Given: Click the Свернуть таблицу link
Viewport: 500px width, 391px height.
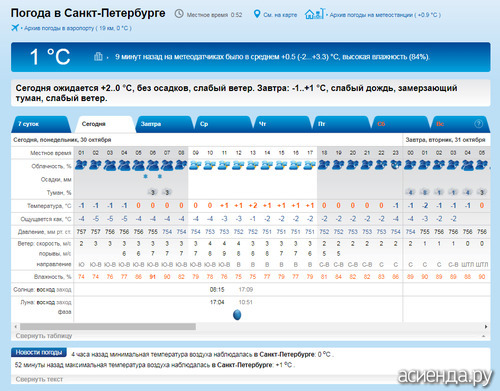Looking at the screenshot, I should pyautogui.click(x=44, y=336).
